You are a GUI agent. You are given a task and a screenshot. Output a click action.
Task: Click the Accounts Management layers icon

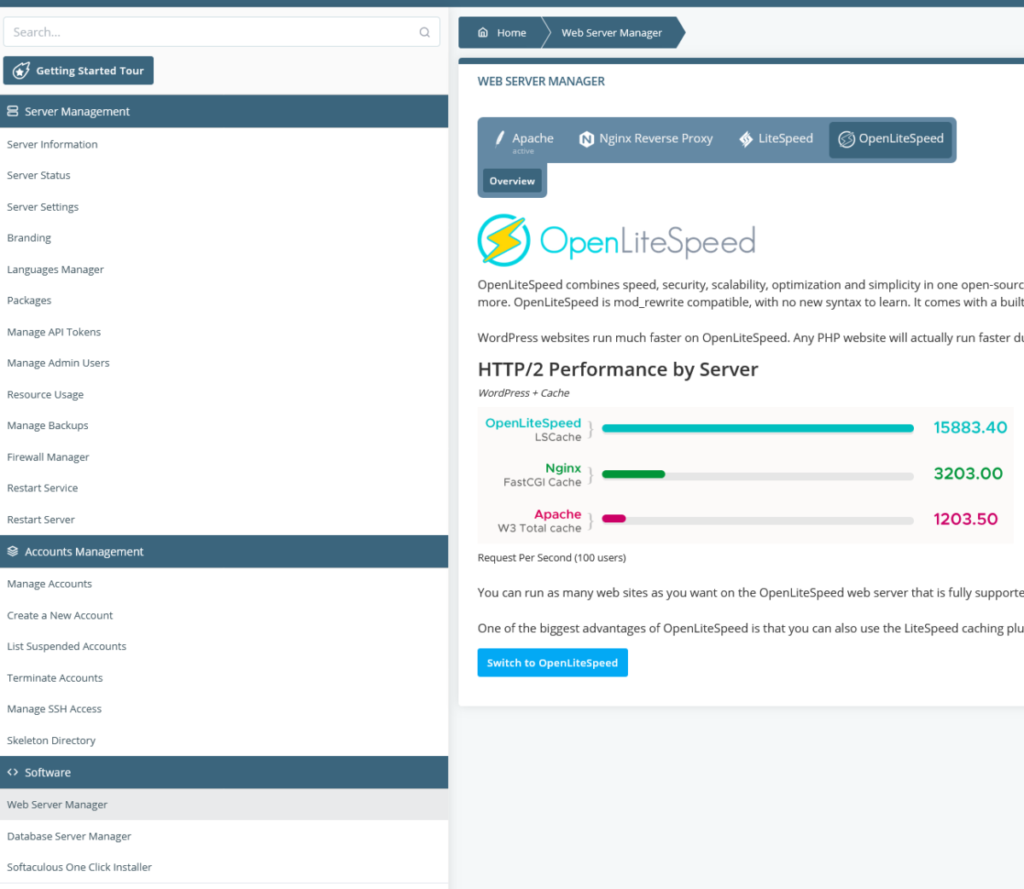[x=12, y=551]
